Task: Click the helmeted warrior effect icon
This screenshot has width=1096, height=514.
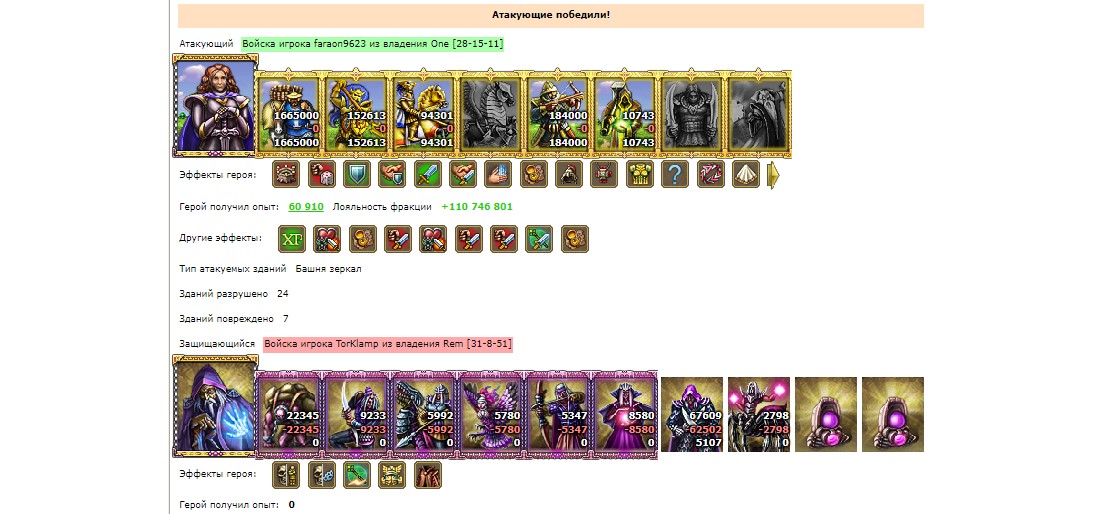Action: click(568, 174)
